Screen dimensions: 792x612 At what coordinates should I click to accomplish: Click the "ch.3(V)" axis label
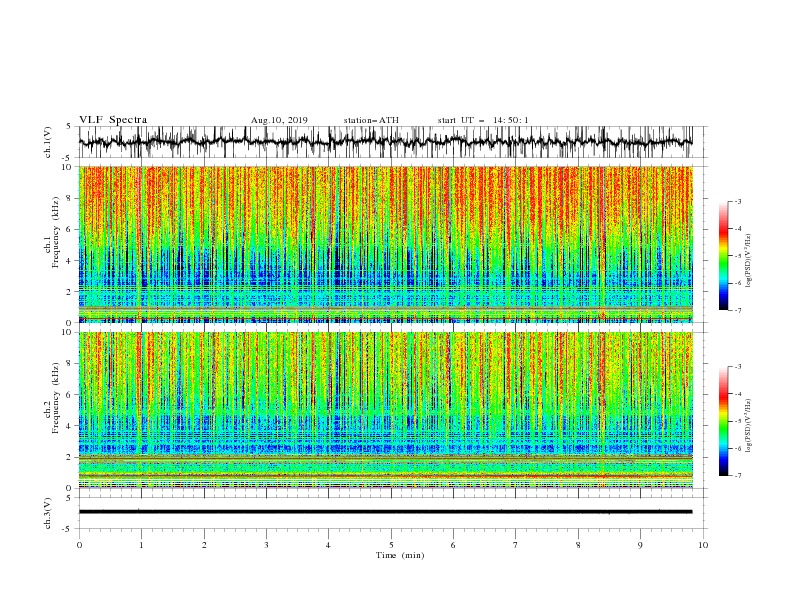tap(48, 513)
